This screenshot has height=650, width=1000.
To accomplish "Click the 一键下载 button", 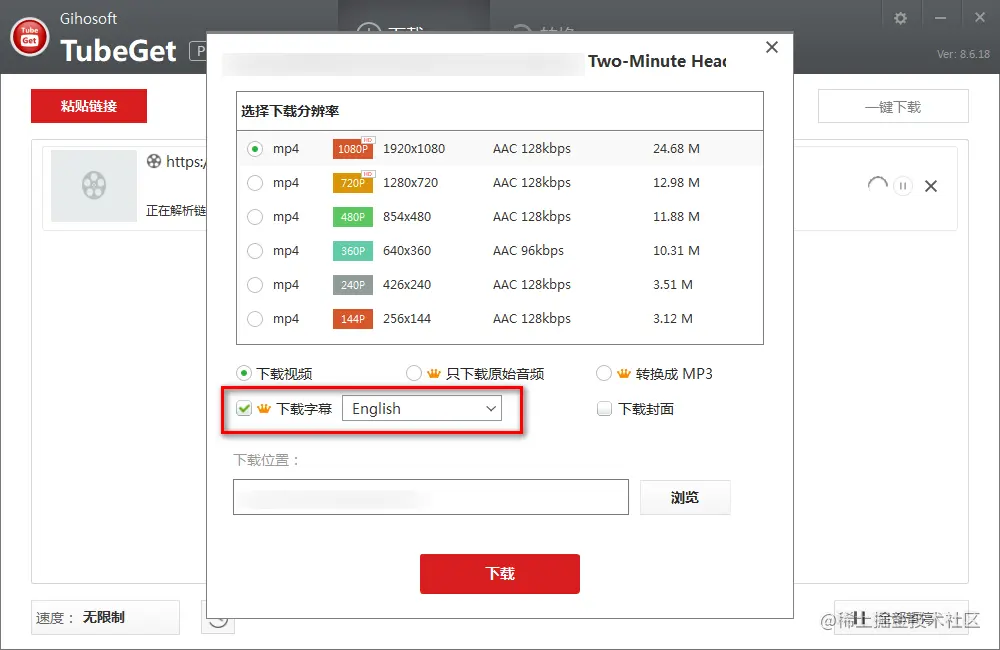I will coord(893,107).
